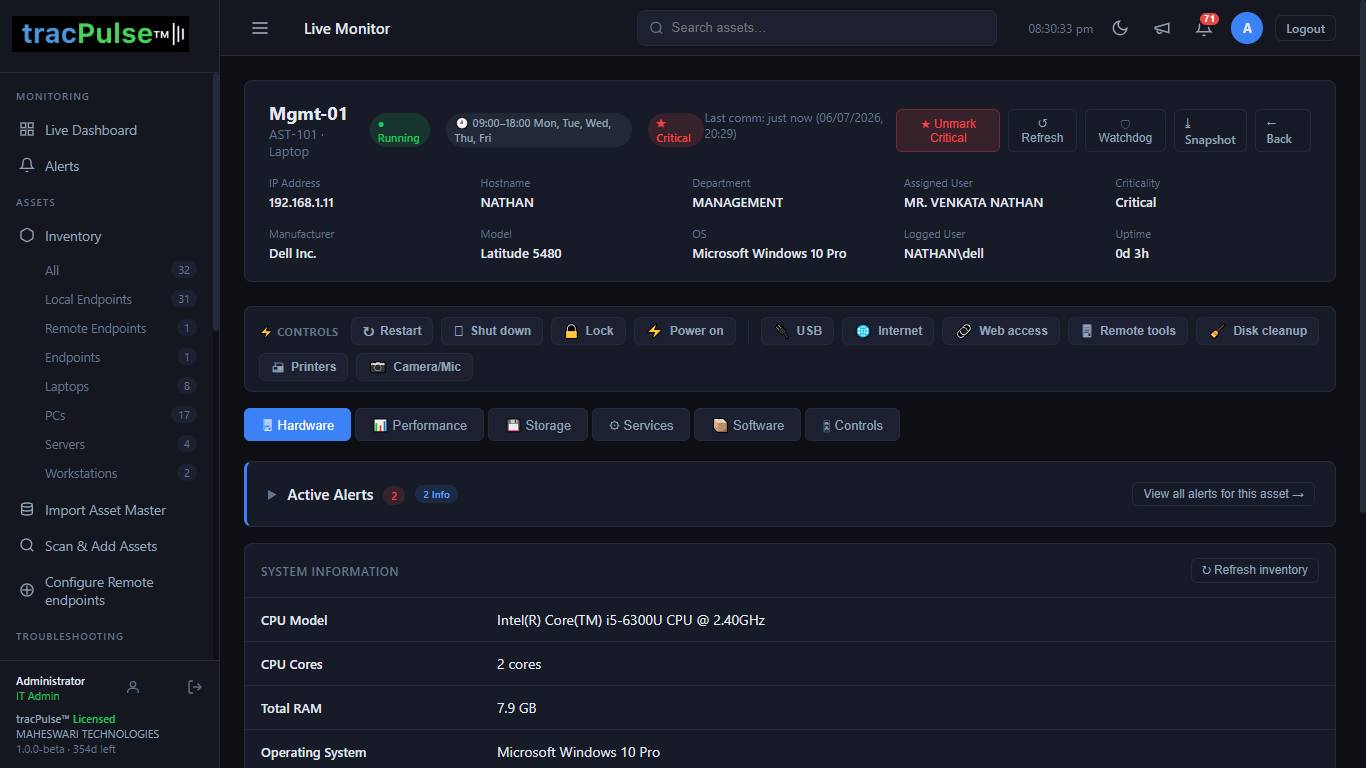The width and height of the screenshot is (1366, 768).
Task: Select Servers category
Action: [107, 444]
